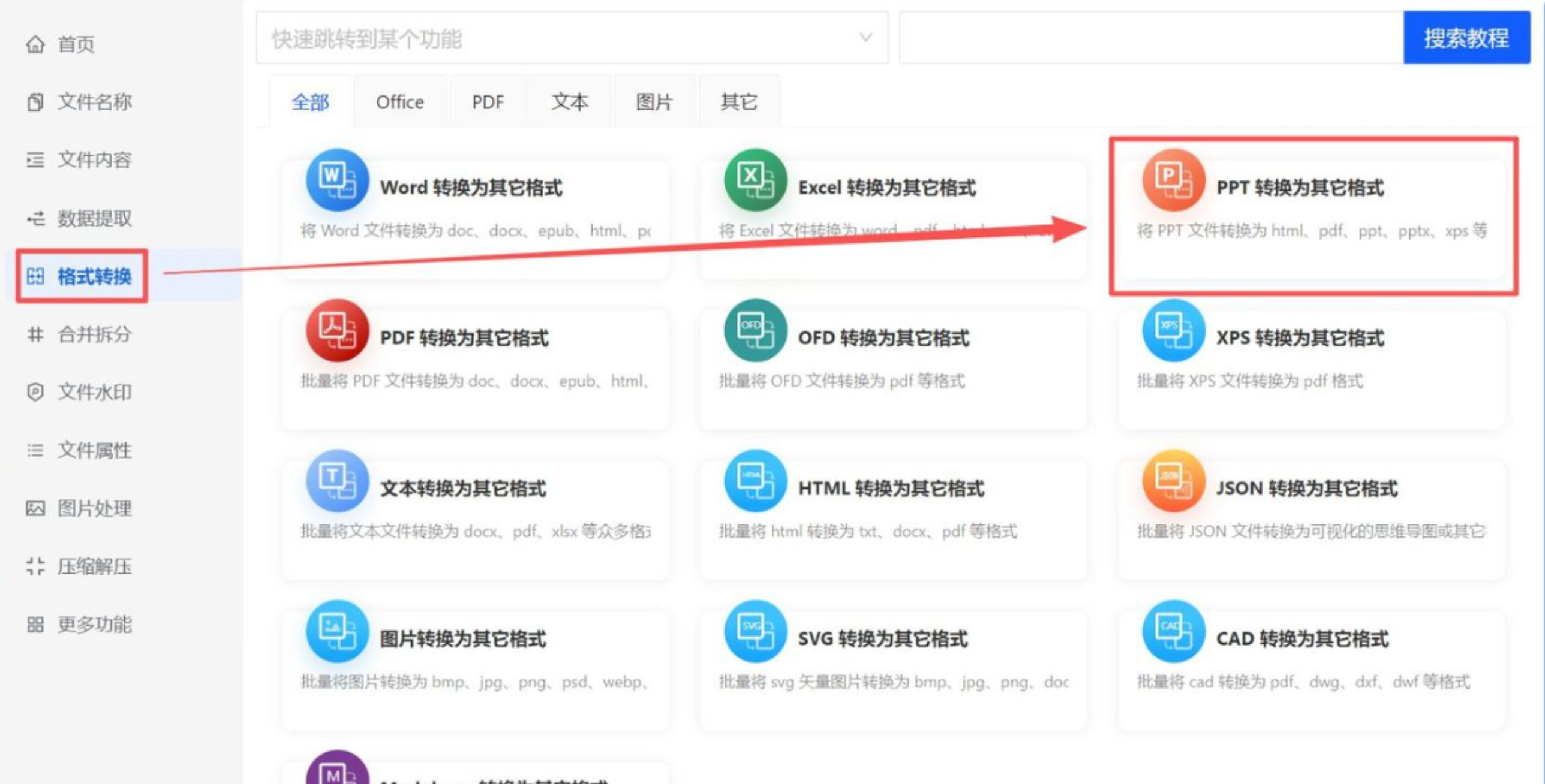Open the HTML 转换为其它格式 card
The width and height of the screenshot is (1545, 784).
[x=891, y=489]
